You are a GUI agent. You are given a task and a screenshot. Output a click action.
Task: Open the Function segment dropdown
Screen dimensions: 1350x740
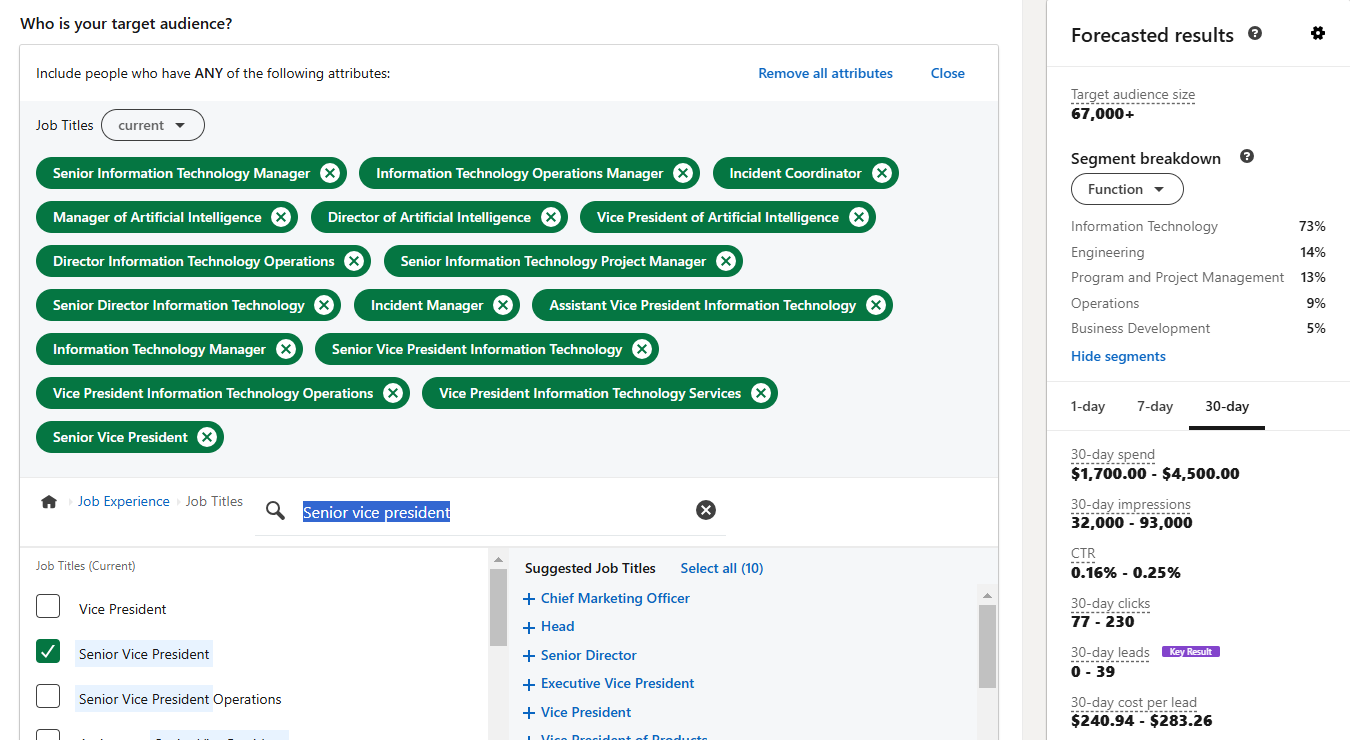1127,189
